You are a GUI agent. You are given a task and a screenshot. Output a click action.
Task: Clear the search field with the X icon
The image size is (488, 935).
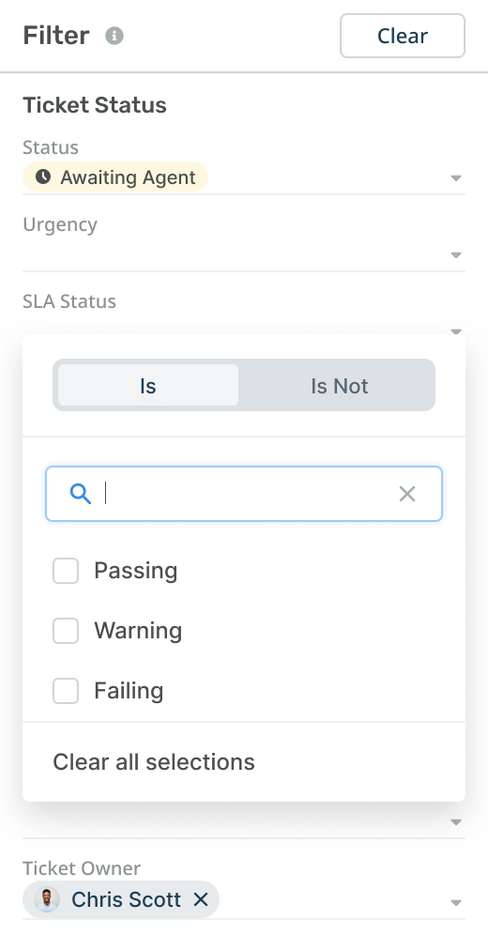(407, 494)
